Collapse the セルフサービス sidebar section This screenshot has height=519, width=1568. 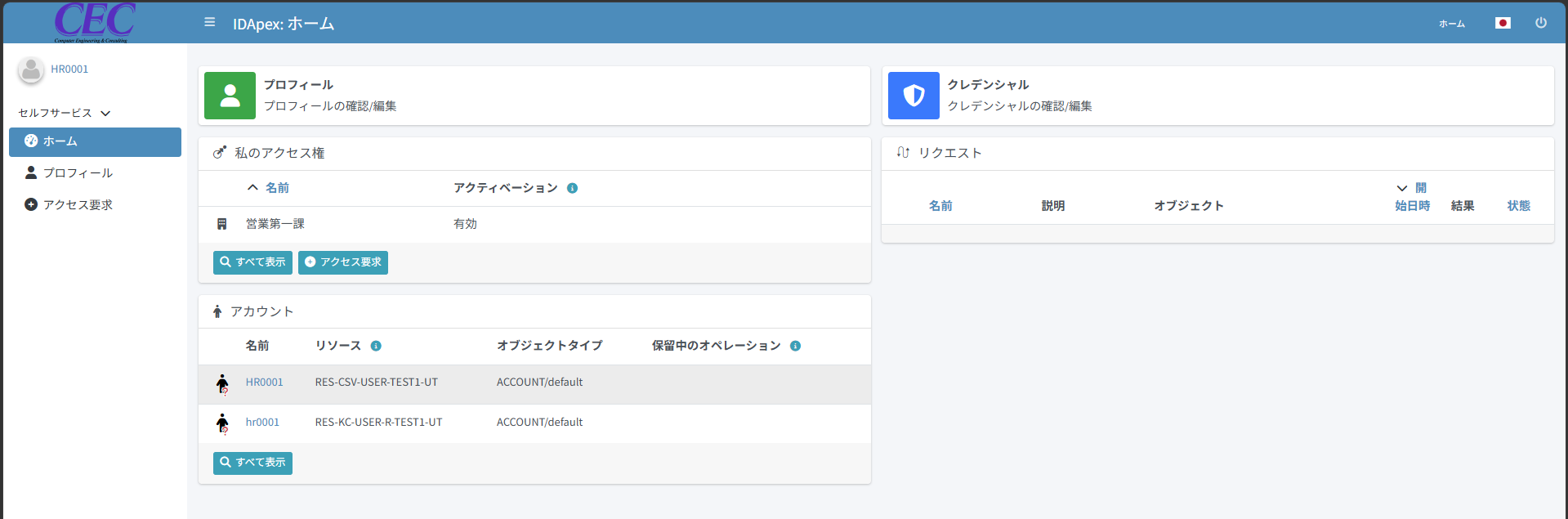coord(64,113)
